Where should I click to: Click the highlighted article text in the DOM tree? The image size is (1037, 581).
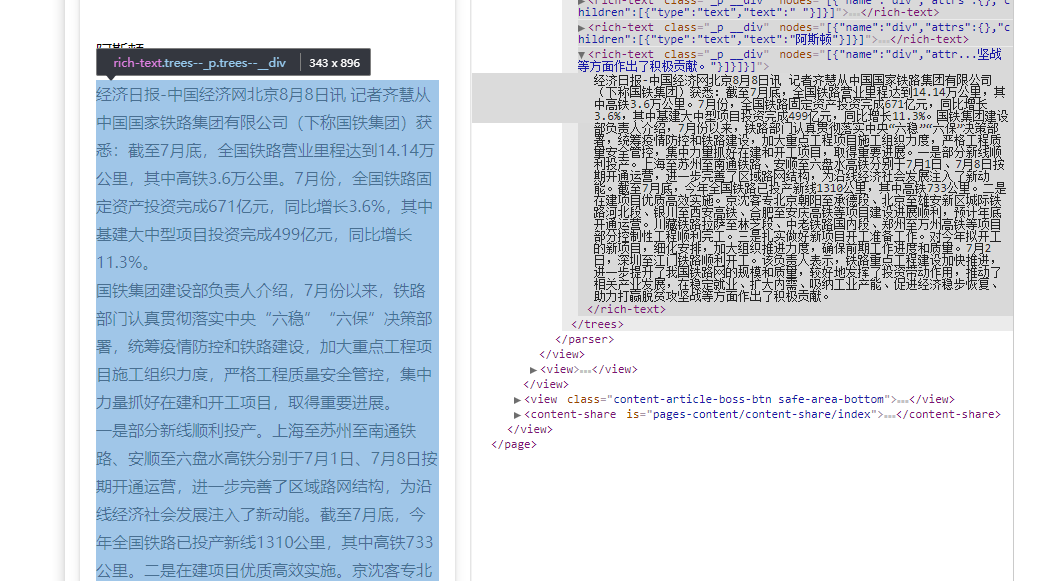(x=801, y=188)
